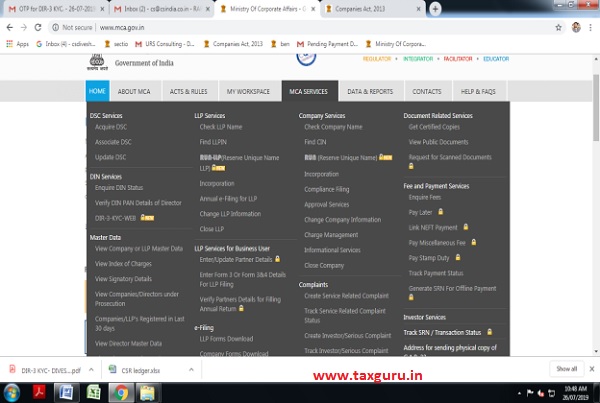Open Enquire DIN Status link
Screen dimensions: 600x403
pos(119,188)
